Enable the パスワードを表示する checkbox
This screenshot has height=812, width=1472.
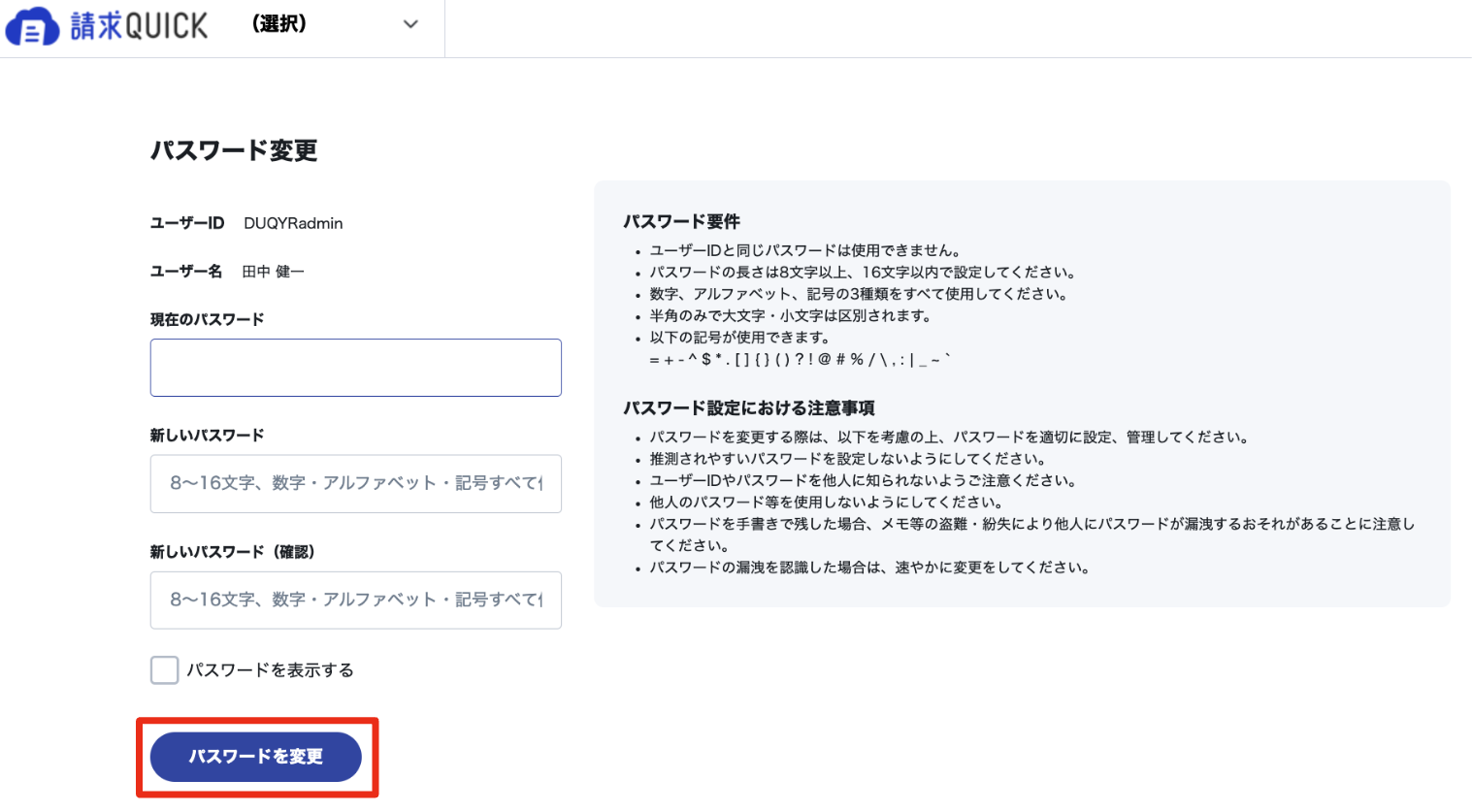pos(165,670)
